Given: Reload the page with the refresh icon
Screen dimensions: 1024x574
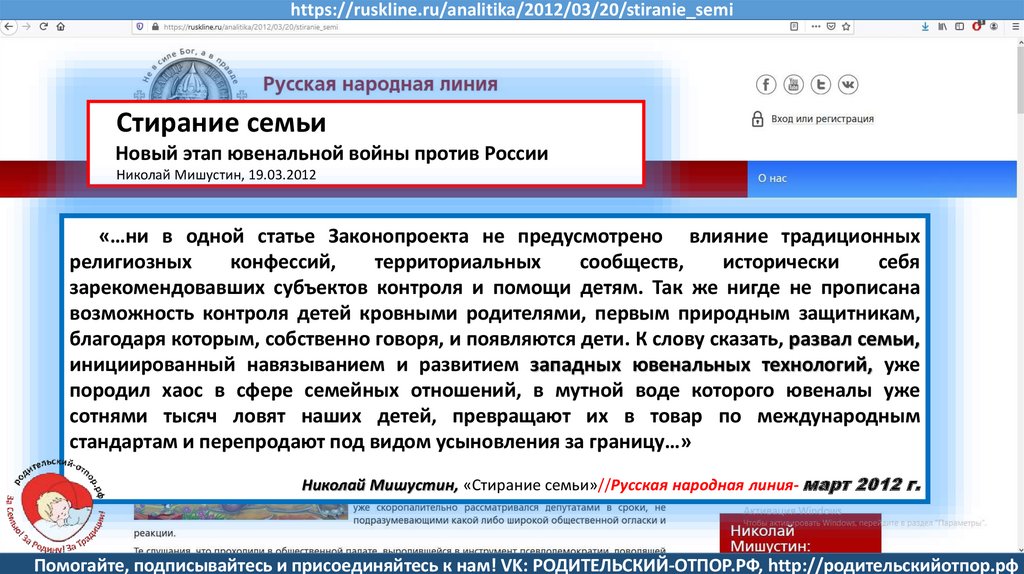Looking at the screenshot, I should [x=44, y=27].
